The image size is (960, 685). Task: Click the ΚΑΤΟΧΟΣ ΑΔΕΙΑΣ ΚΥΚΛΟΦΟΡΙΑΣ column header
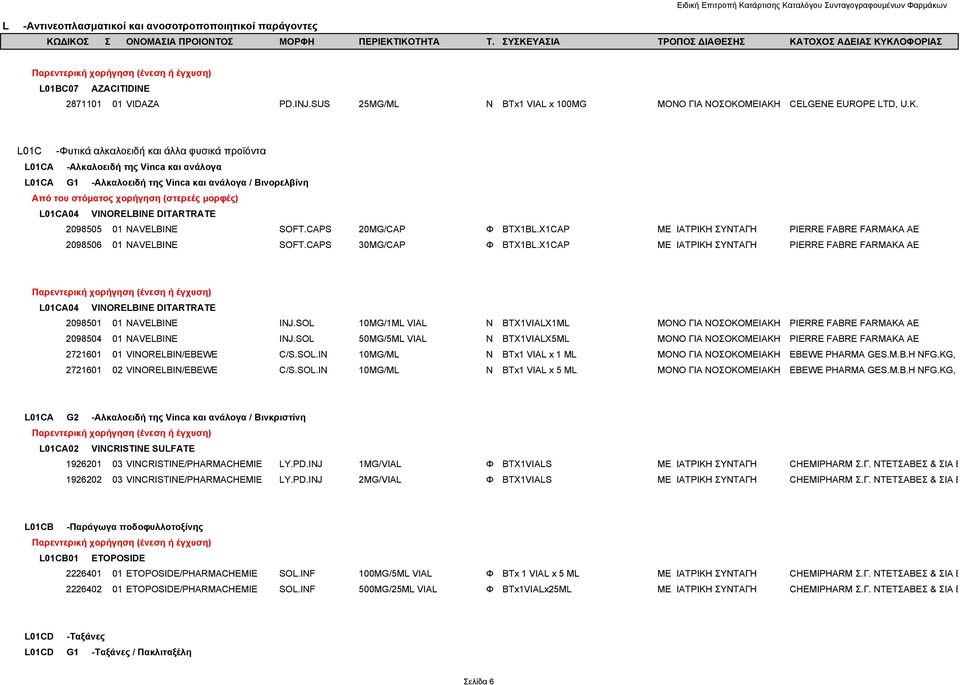click(865, 42)
